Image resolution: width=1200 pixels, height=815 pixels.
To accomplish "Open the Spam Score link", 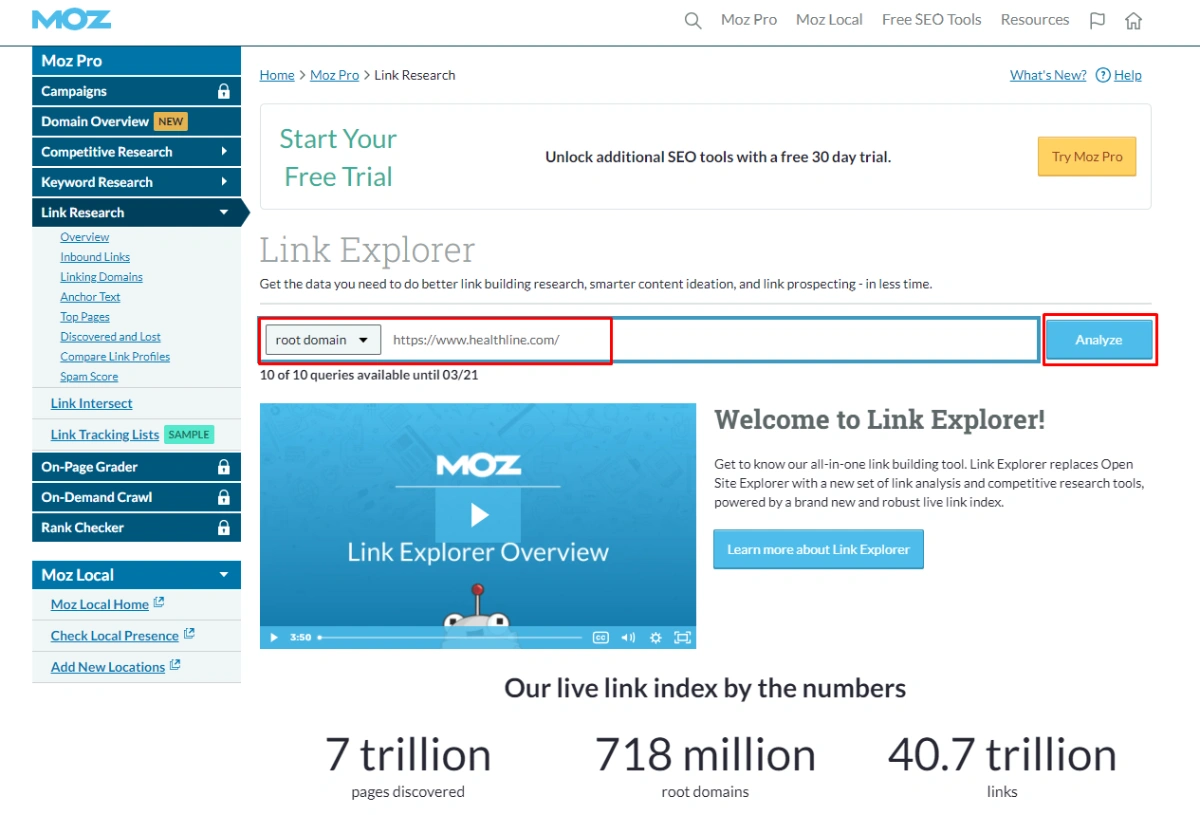I will (x=89, y=377).
